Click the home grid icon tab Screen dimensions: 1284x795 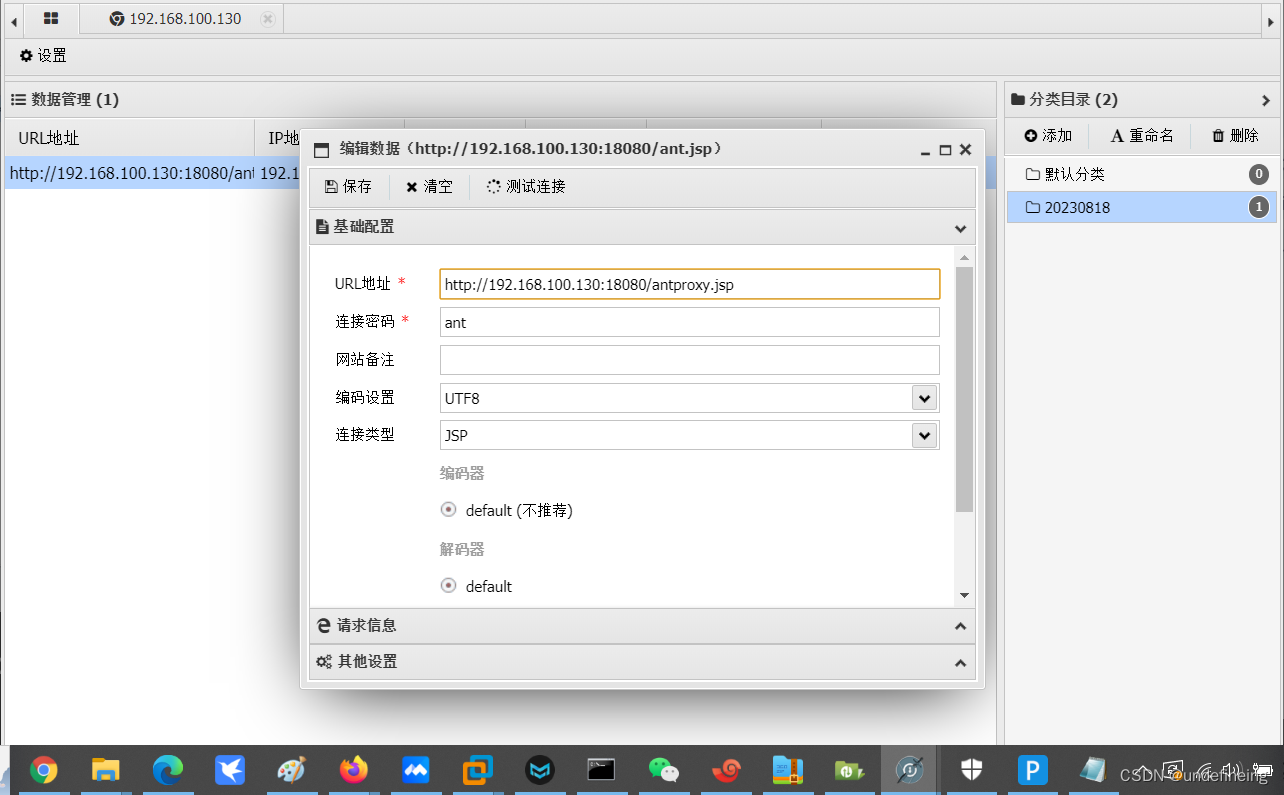(x=51, y=18)
